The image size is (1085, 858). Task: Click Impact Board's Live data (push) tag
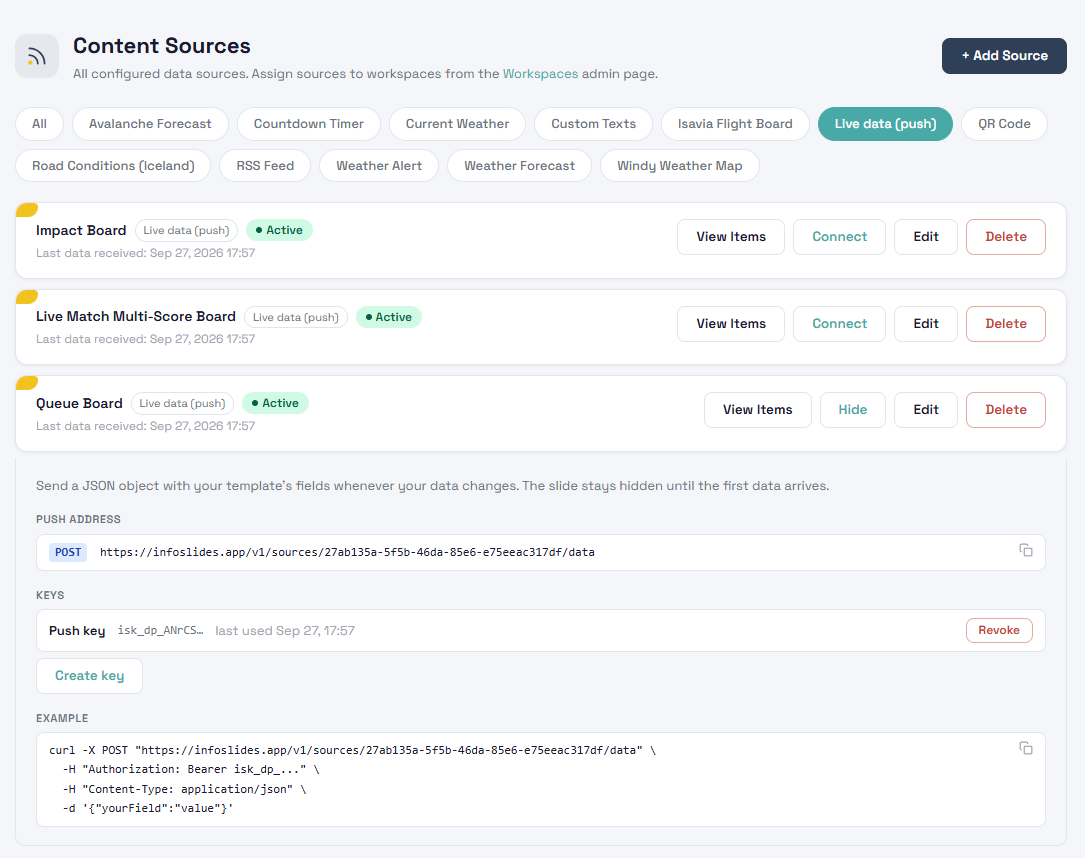(x=186, y=230)
